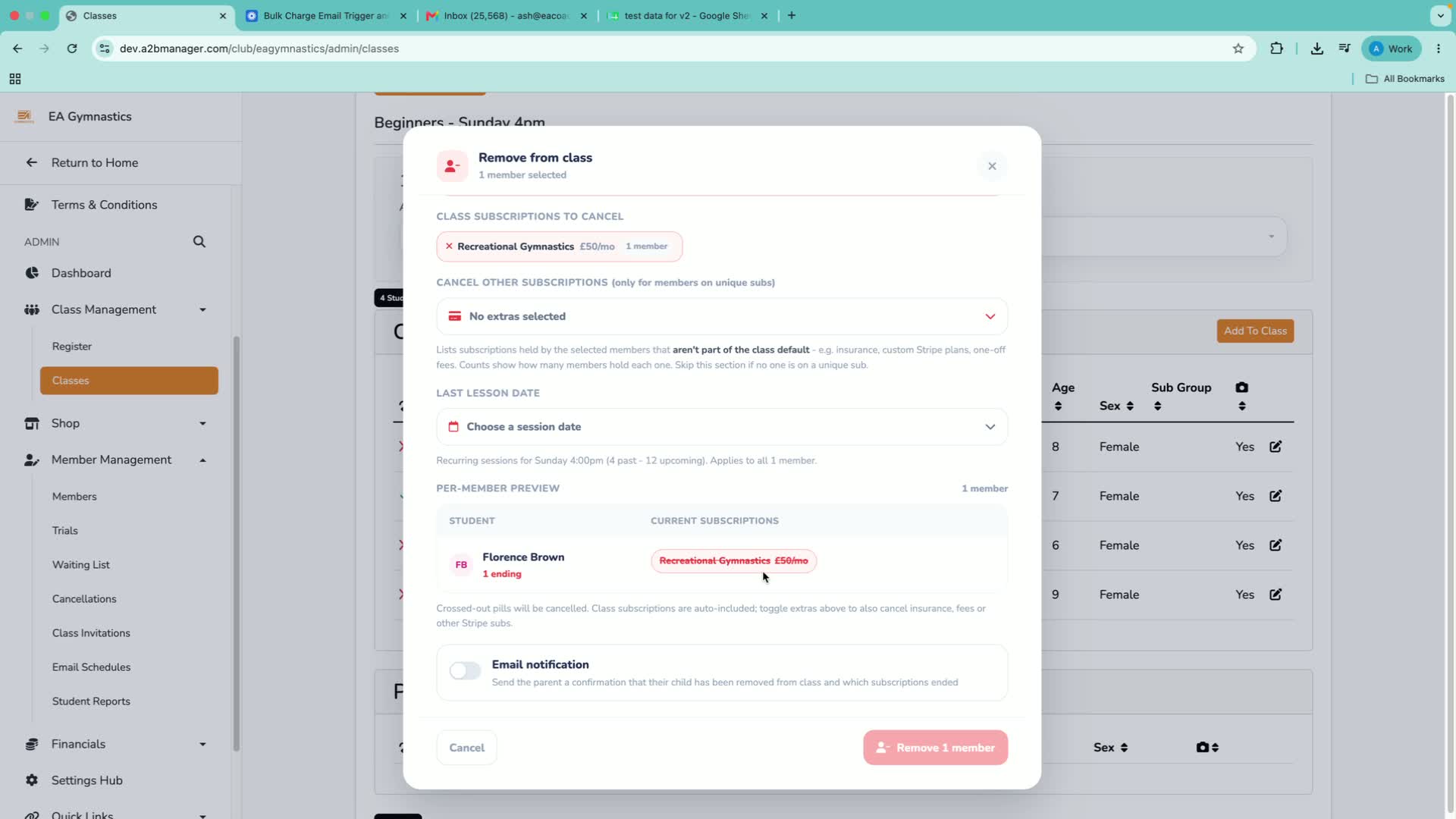This screenshot has height=819, width=1456.
Task: Reload the current page
Action: [x=72, y=49]
